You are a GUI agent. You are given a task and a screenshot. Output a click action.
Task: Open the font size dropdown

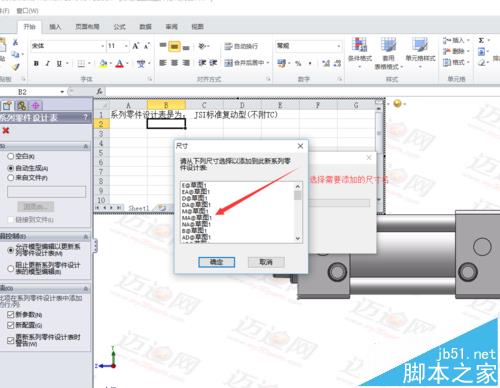(126, 46)
